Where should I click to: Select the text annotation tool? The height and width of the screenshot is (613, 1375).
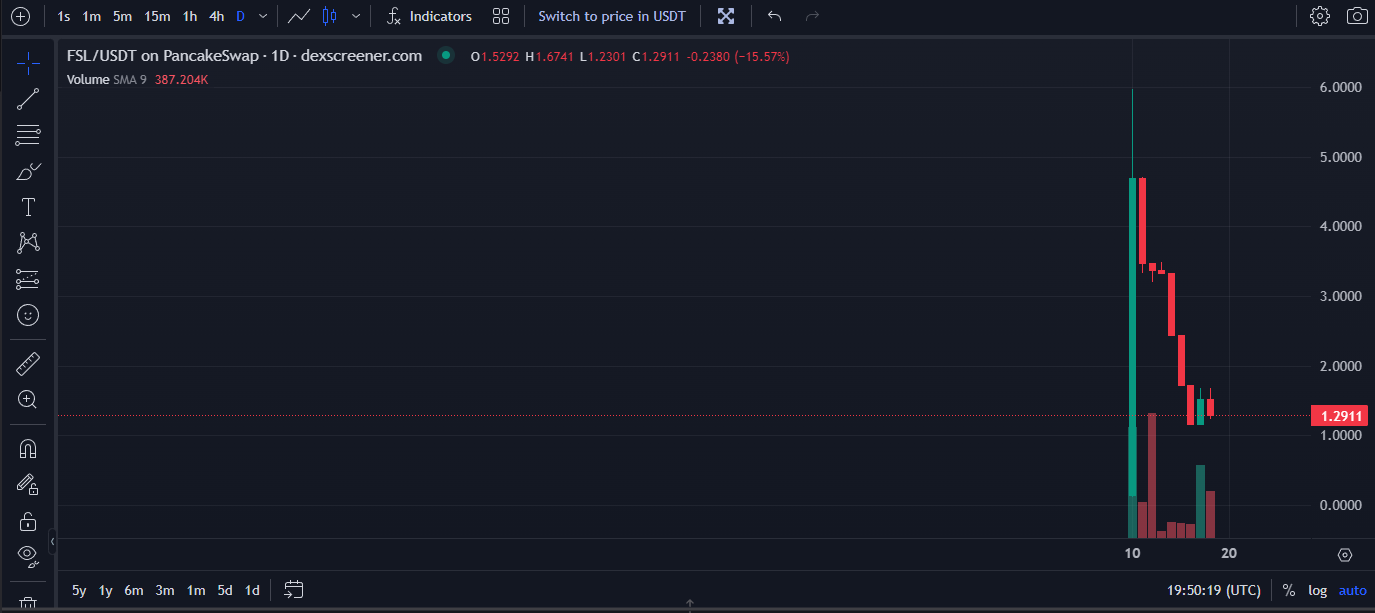click(28, 207)
